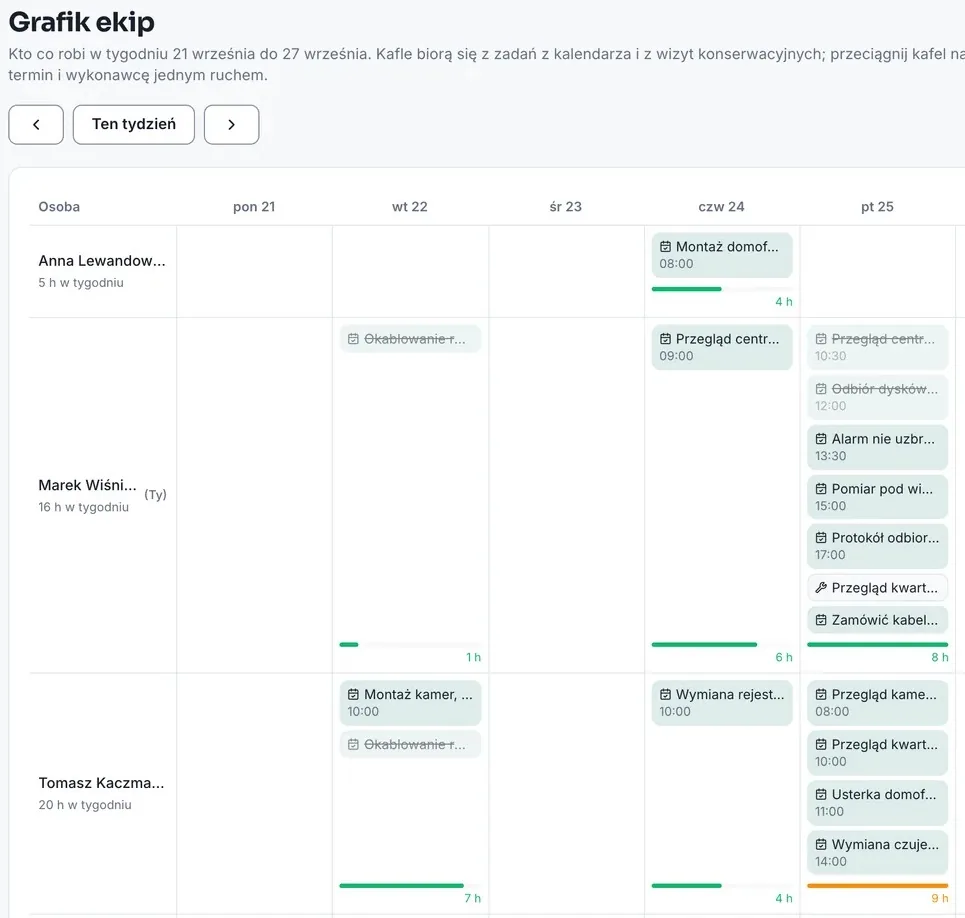
Task: Click the wrench icon on Przegląd kwart... tile
Action: (x=821, y=588)
